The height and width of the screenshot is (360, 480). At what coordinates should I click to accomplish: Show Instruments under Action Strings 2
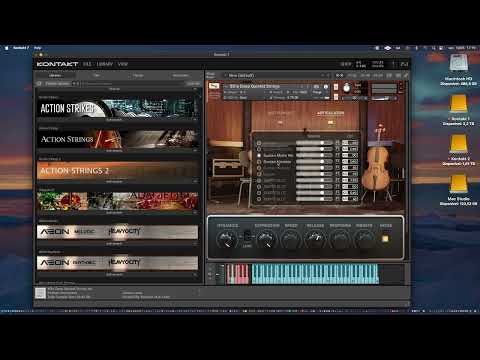tap(114, 182)
